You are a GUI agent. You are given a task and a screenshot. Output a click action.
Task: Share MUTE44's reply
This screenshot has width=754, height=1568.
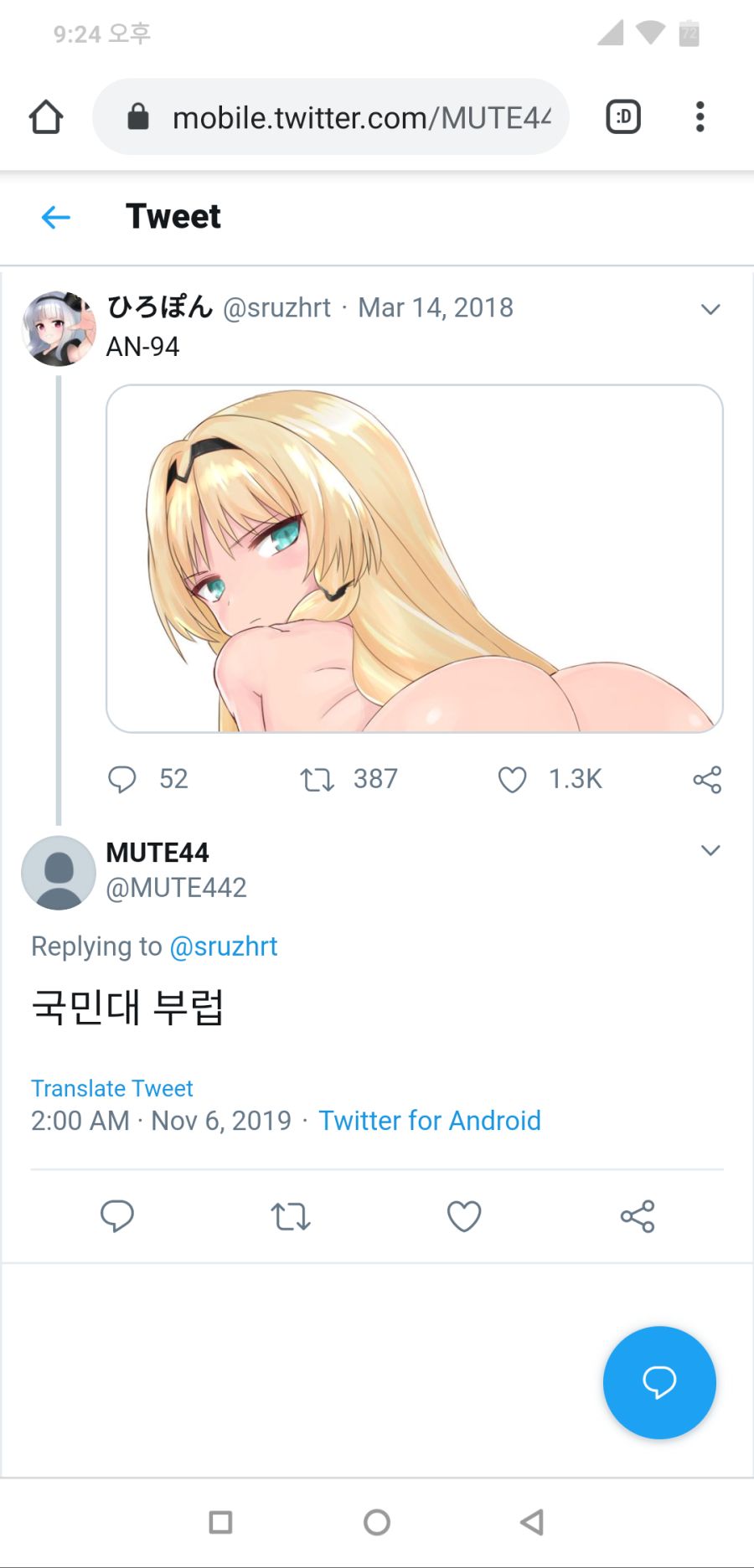point(637,1215)
